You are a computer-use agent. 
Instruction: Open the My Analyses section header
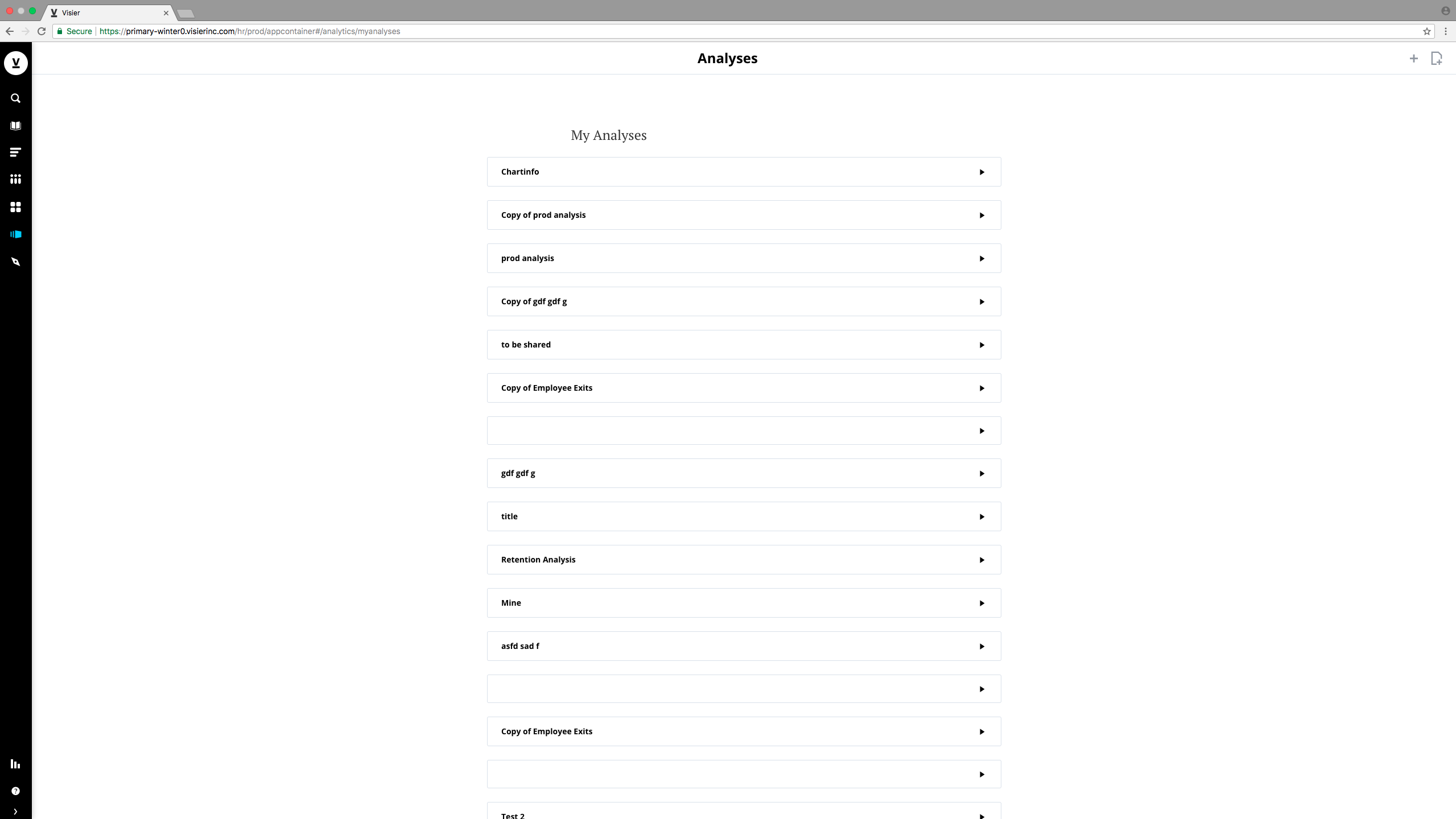(x=609, y=135)
